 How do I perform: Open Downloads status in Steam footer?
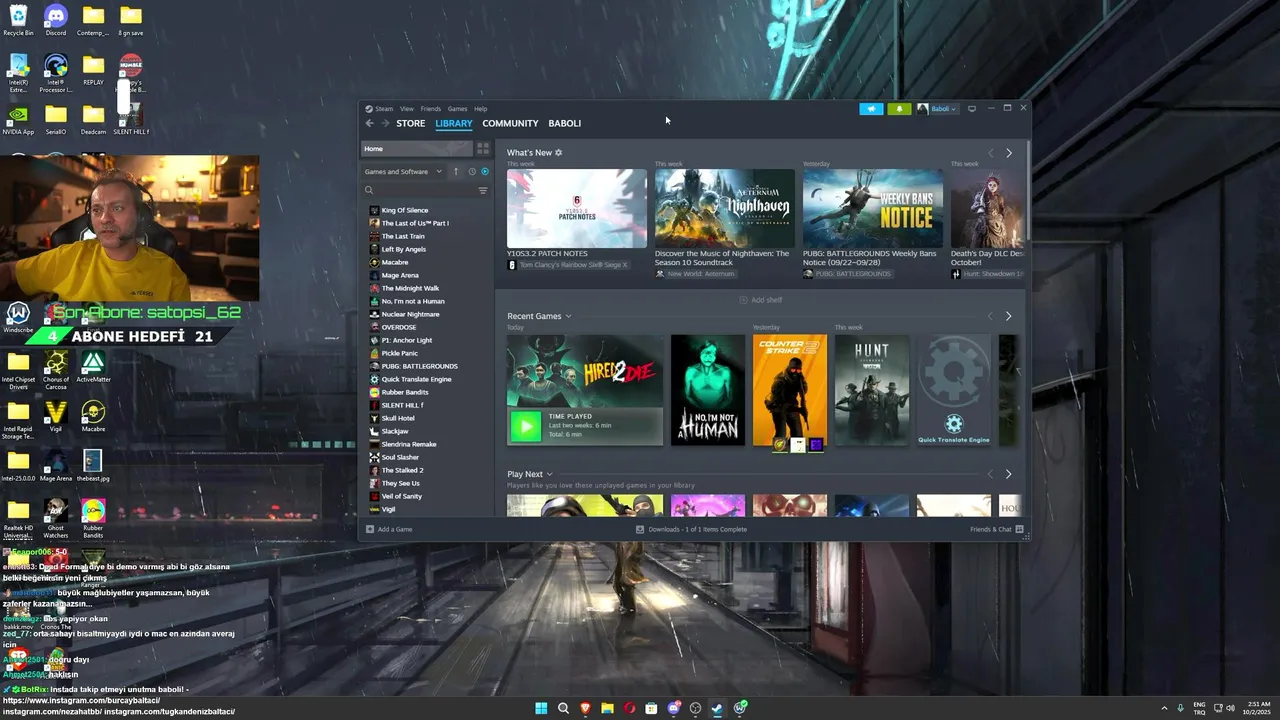[x=692, y=529]
